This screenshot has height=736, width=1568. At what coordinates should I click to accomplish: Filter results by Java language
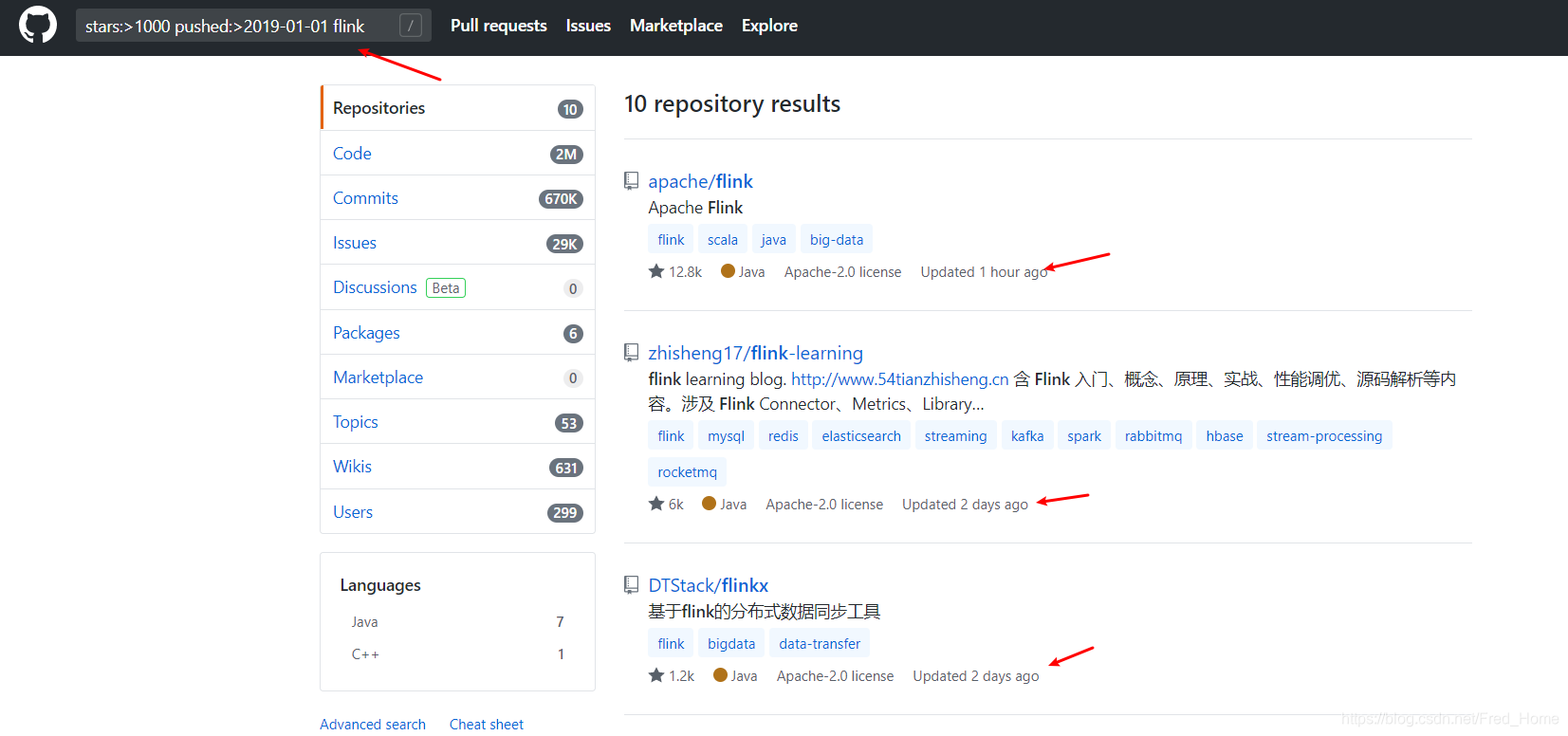click(458, 622)
